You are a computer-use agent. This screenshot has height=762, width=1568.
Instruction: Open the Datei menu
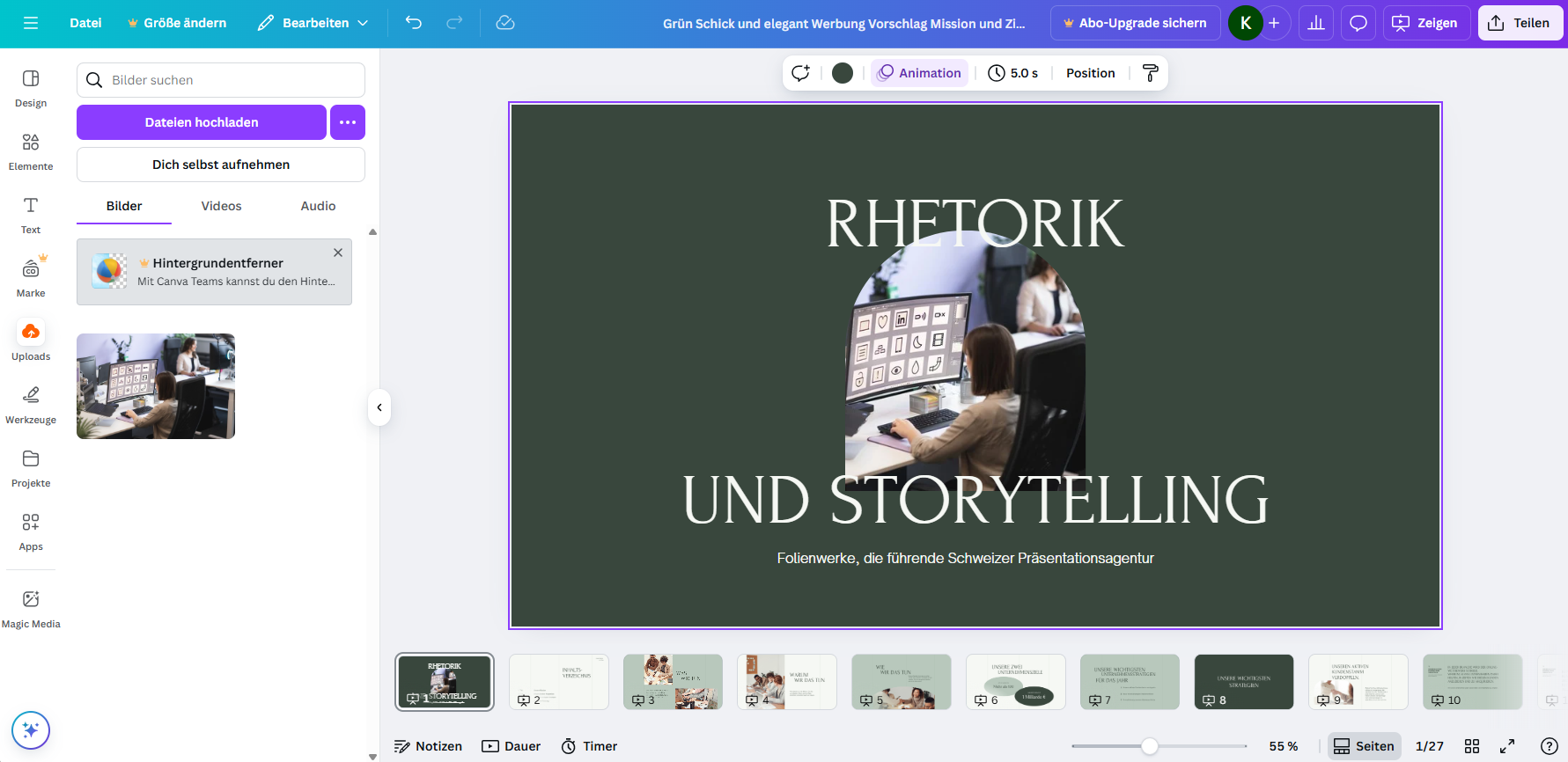[x=85, y=23]
